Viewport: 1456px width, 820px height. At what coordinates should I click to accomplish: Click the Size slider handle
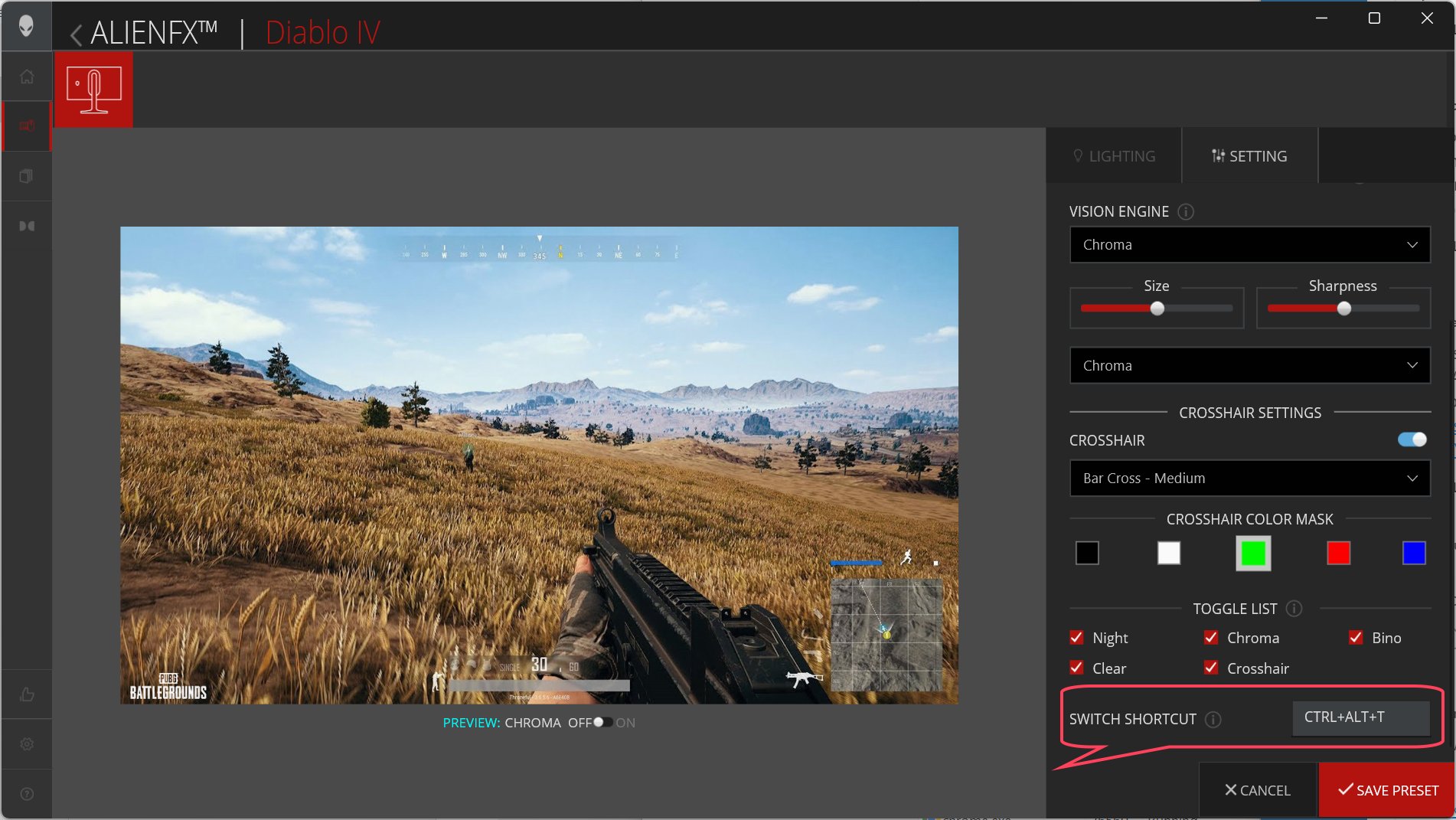1157,308
